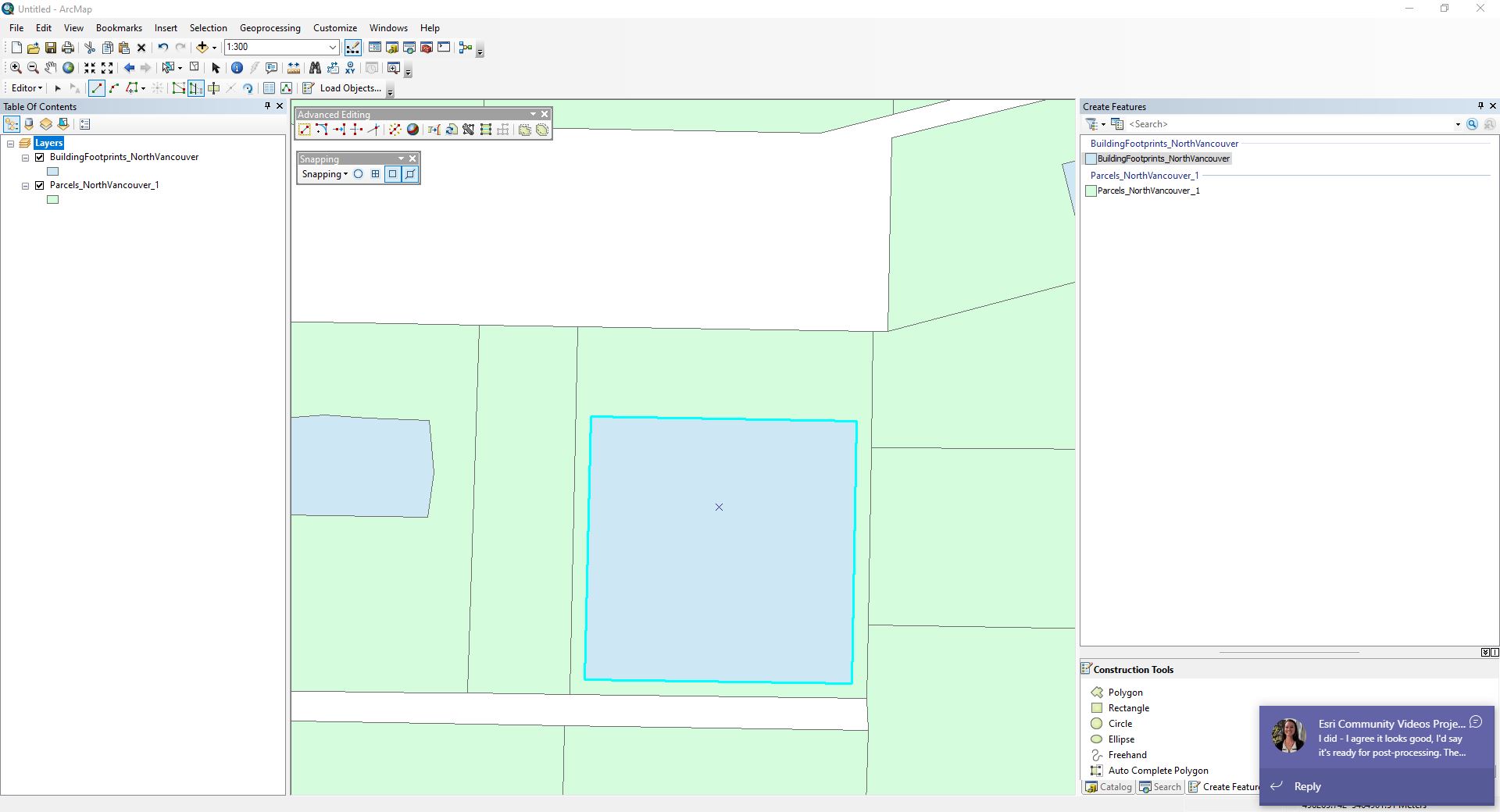1500x812 pixels.
Task: Disable edge snapping on Snapping toolbar
Action: click(x=409, y=174)
